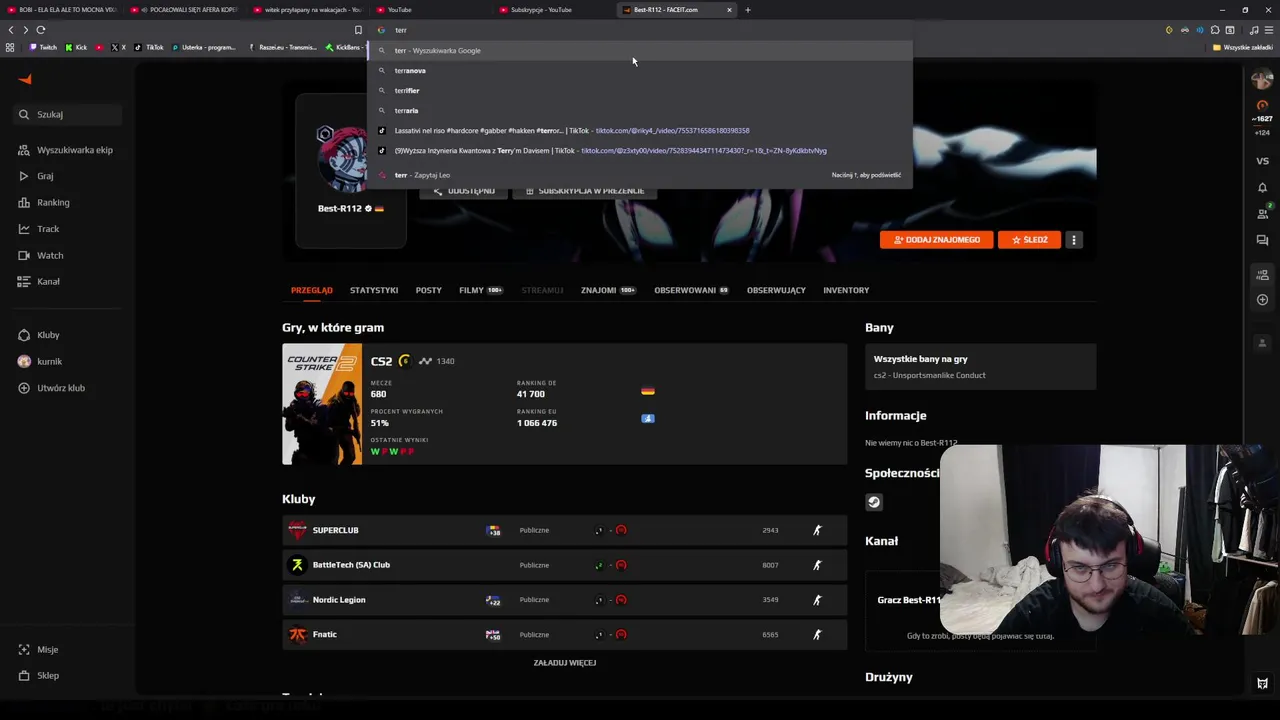This screenshot has height=720, width=1280.
Task: Open the Fnatic club row
Action: click(x=564, y=634)
